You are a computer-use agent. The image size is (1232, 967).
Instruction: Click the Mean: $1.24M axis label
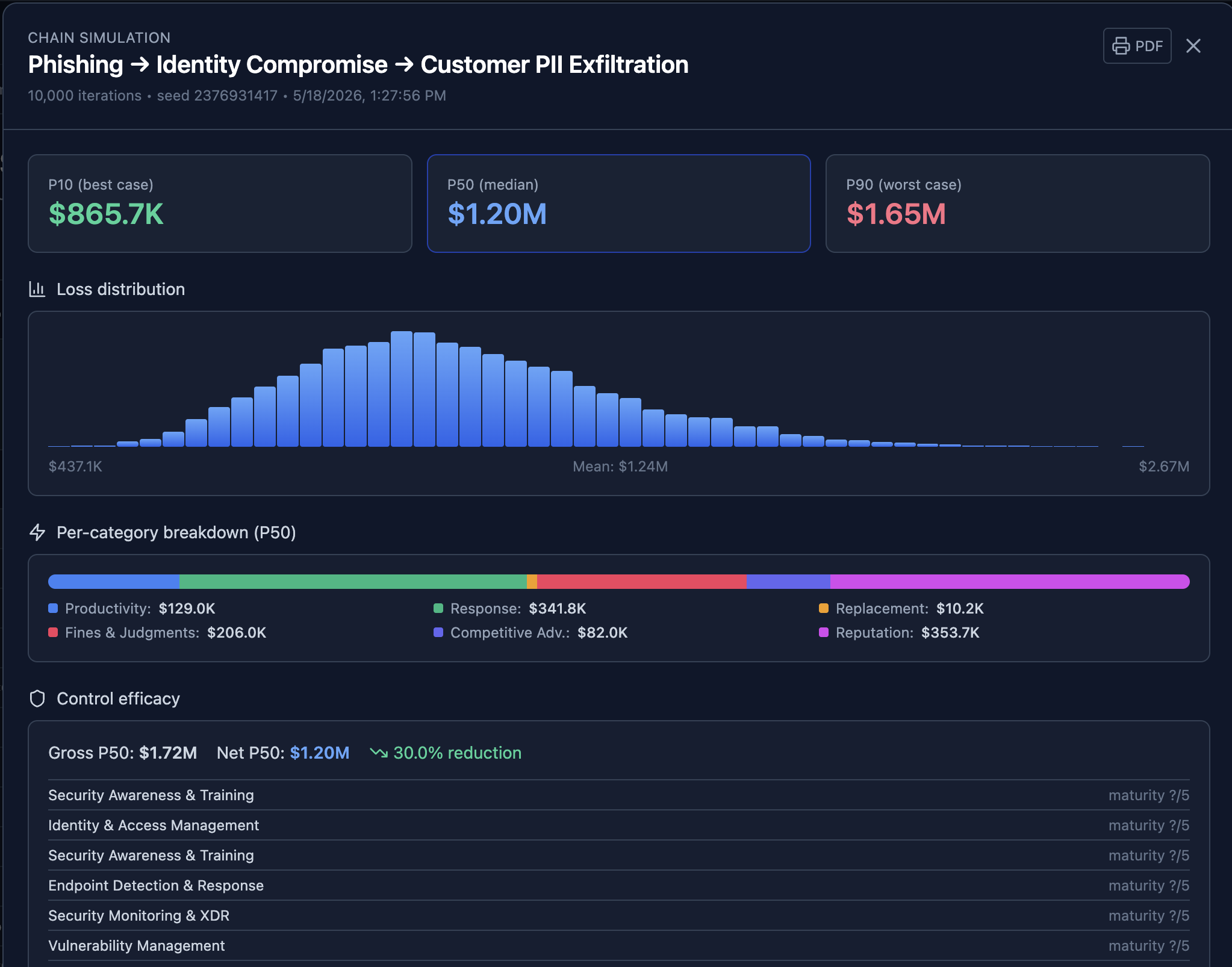click(x=620, y=467)
